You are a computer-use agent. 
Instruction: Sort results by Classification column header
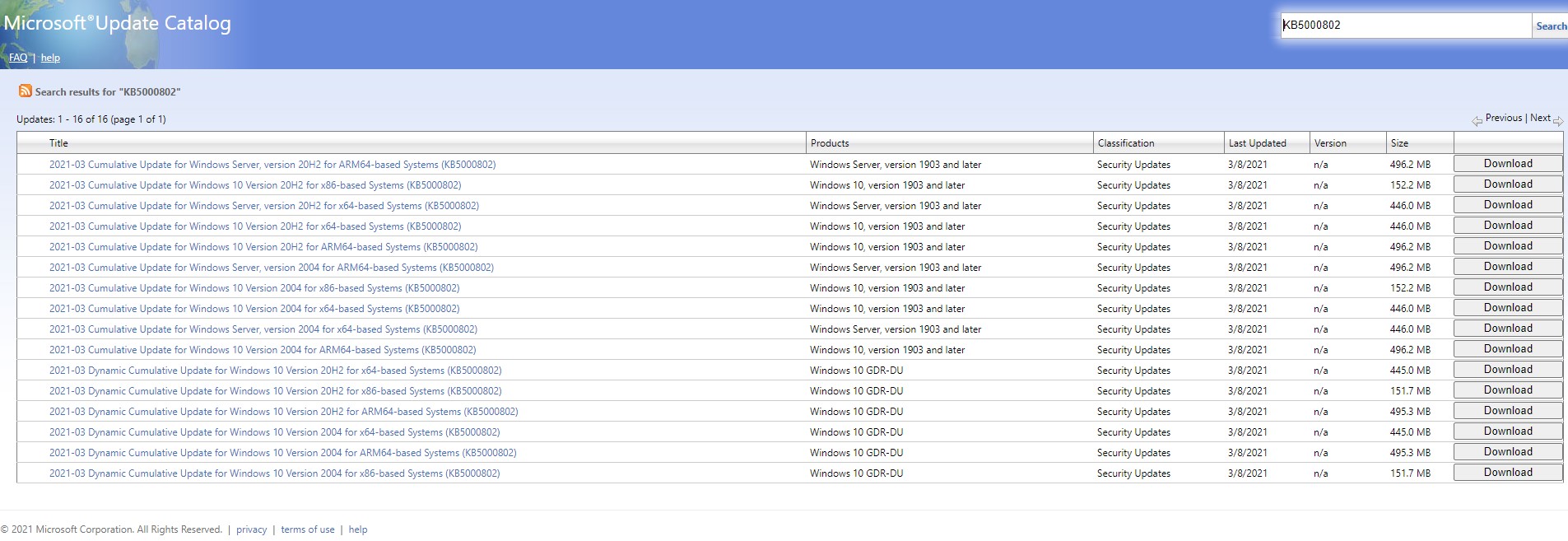(1126, 143)
